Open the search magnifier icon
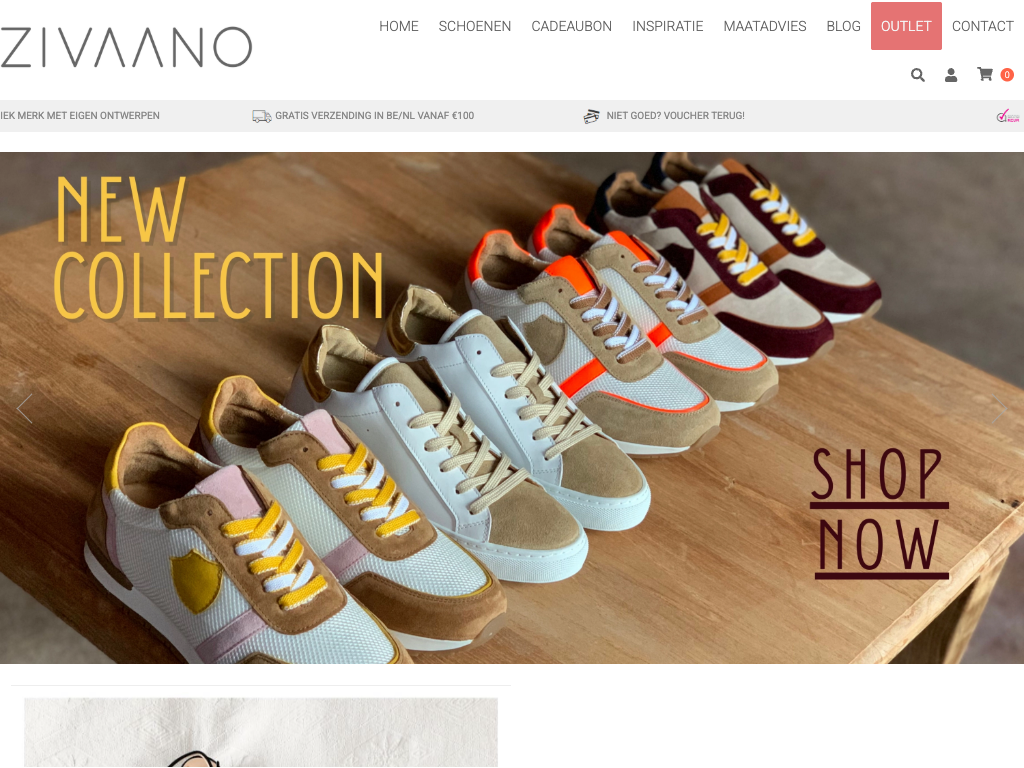Screen dimensions: 1024x768 (x=918, y=75)
